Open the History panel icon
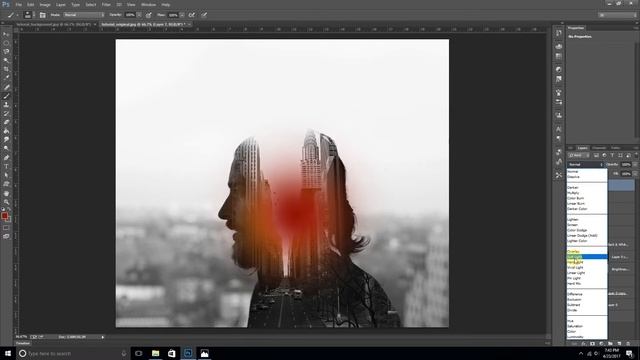 pos(559,33)
